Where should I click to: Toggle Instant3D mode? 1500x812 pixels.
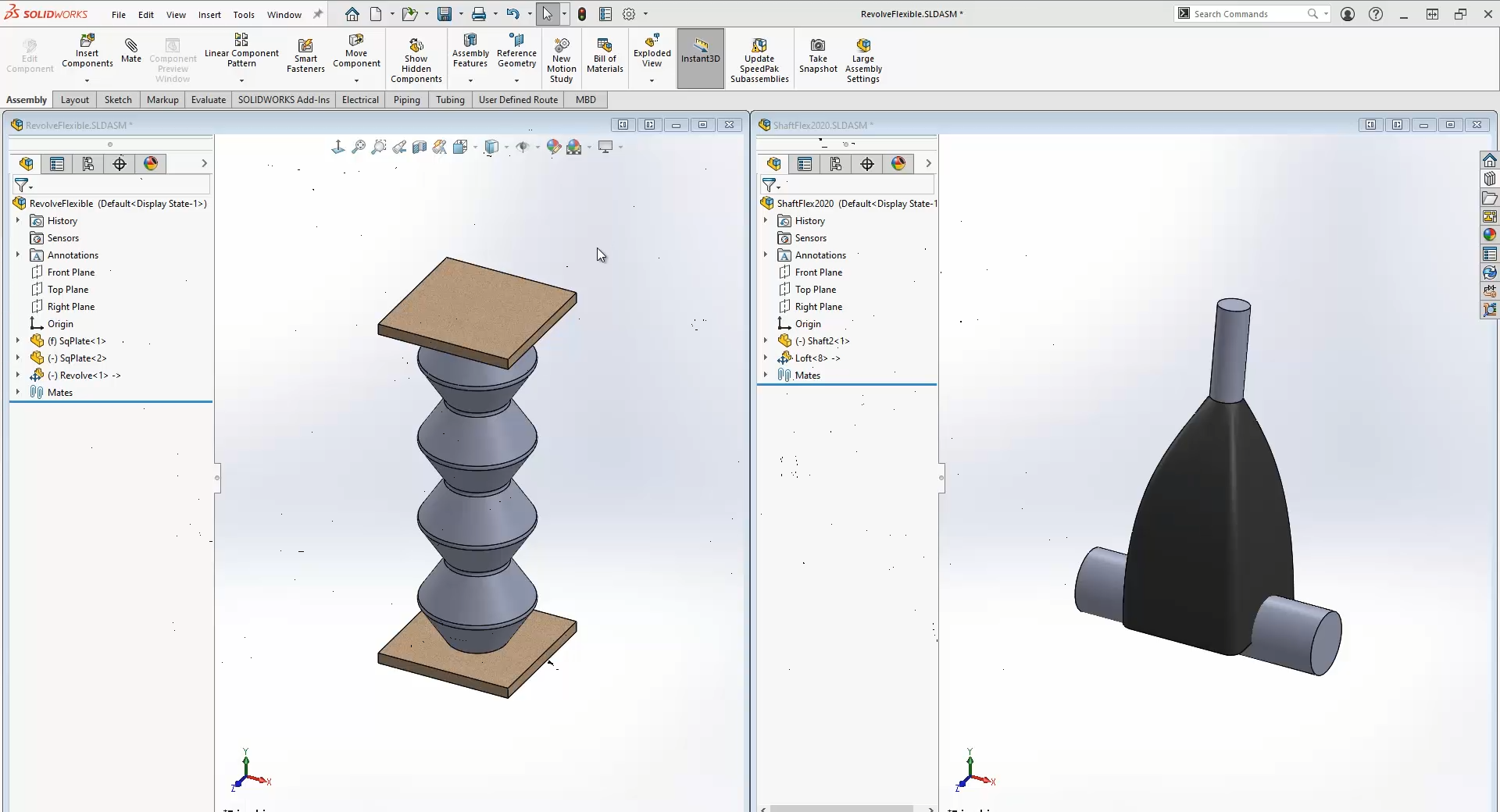[x=701, y=59]
